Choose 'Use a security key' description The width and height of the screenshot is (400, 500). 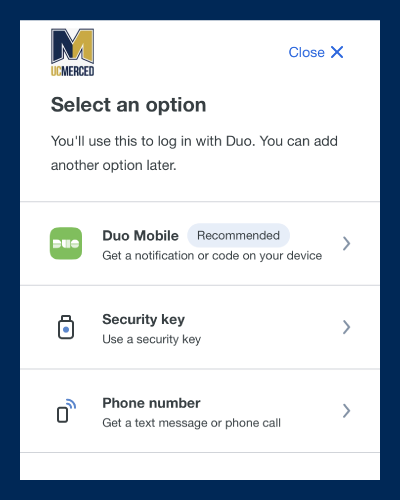[x=152, y=339]
